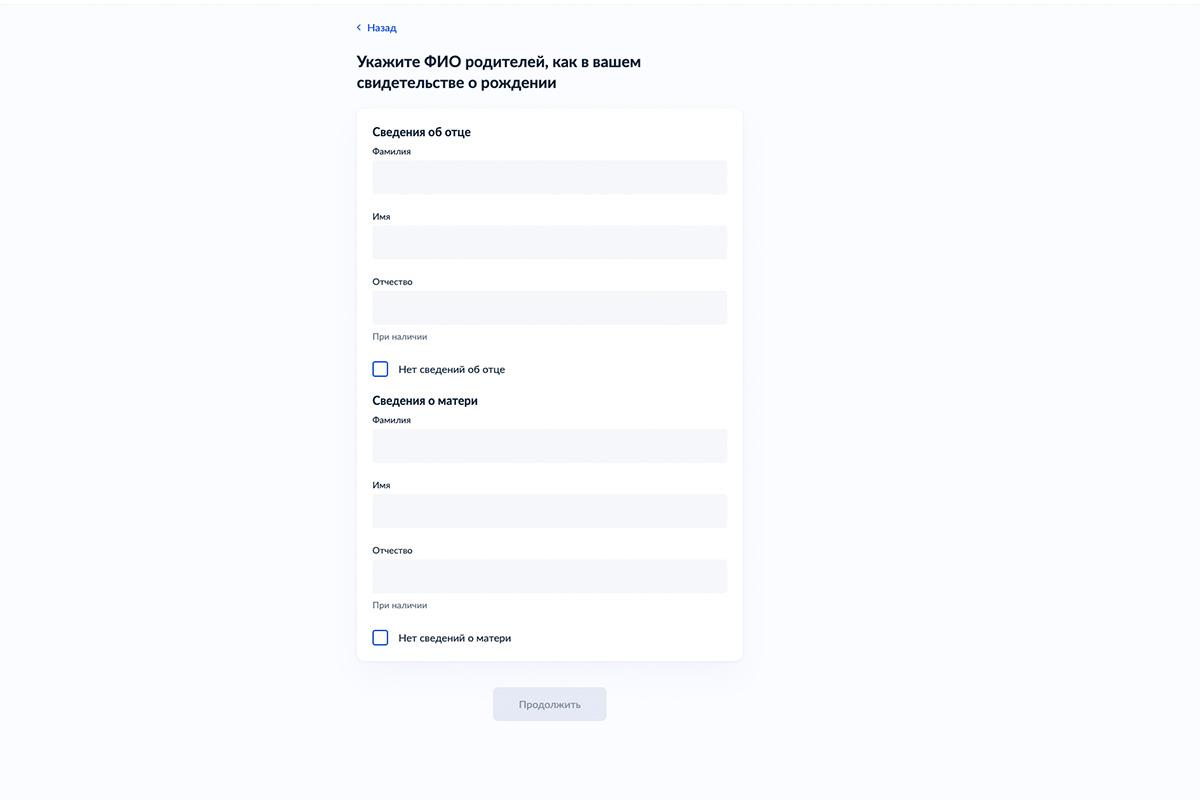Screen dimensions: 1200x800
Task: Focus the mother's "Фамилия" input field
Action: click(x=549, y=446)
